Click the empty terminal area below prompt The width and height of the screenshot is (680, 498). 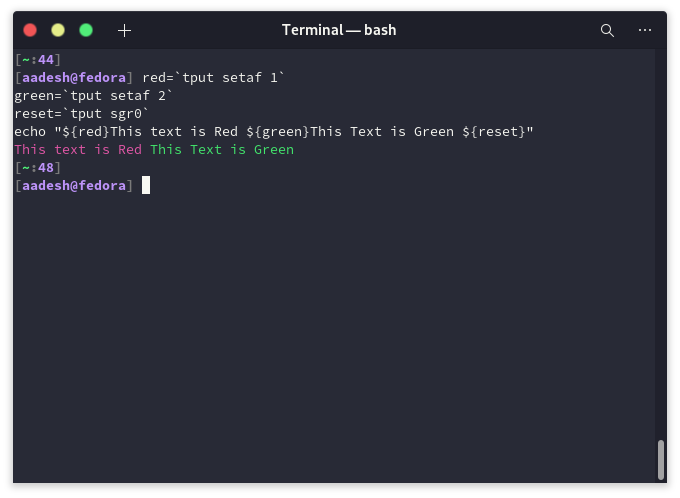(x=334, y=338)
